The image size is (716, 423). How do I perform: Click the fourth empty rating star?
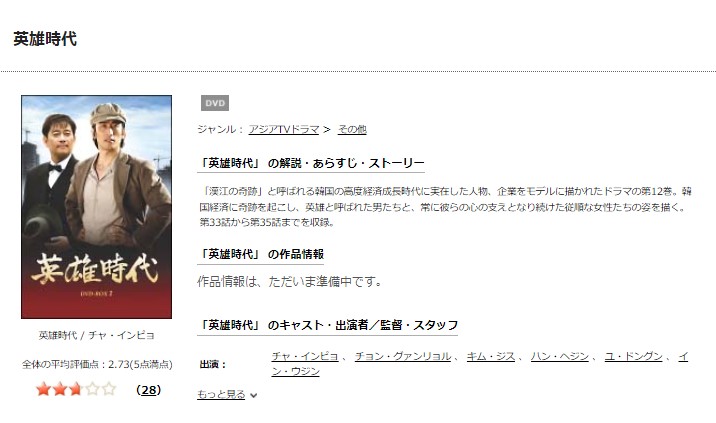click(x=92, y=389)
